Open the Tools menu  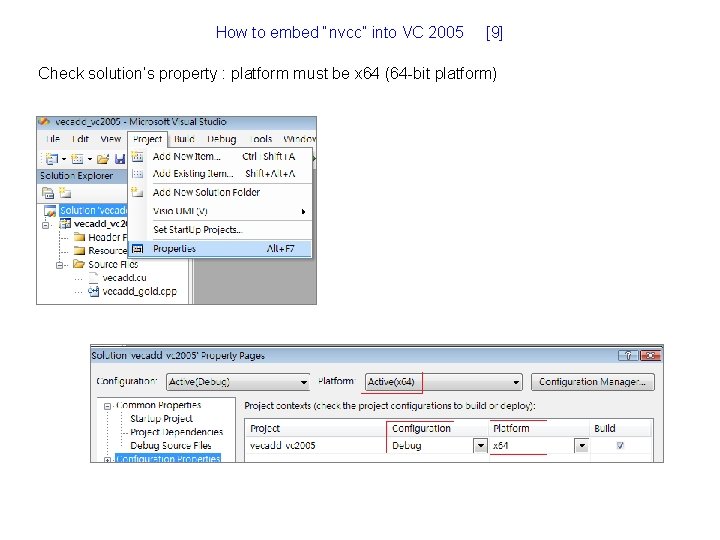click(262, 139)
